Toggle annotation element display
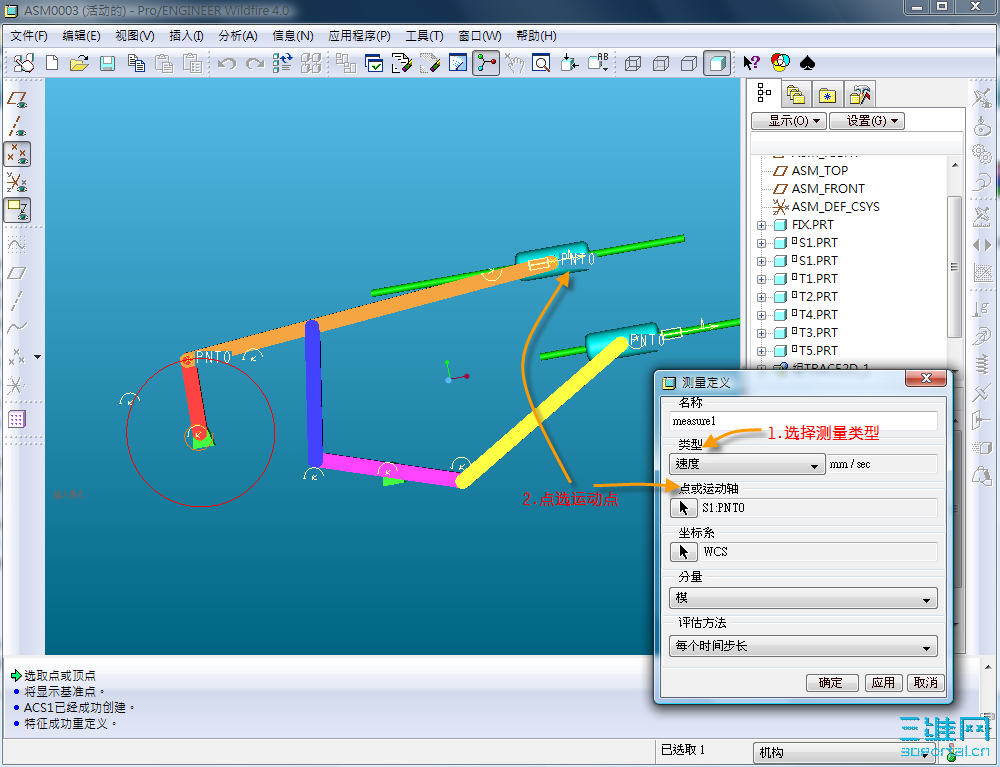Image resolution: width=1000 pixels, height=767 pixels. [x=17, y=210]
